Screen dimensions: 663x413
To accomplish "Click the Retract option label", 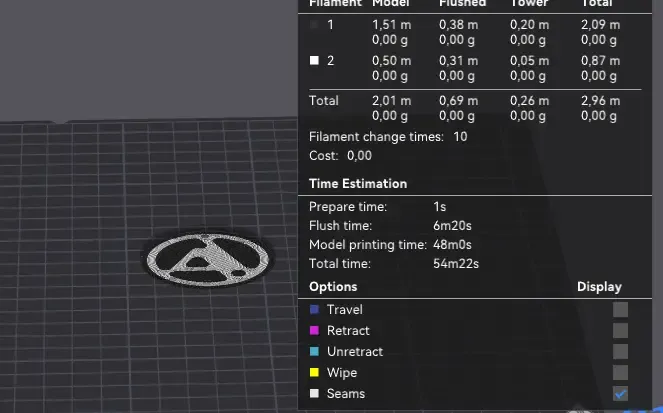I will pyautogui.click(x=348, y=331).
